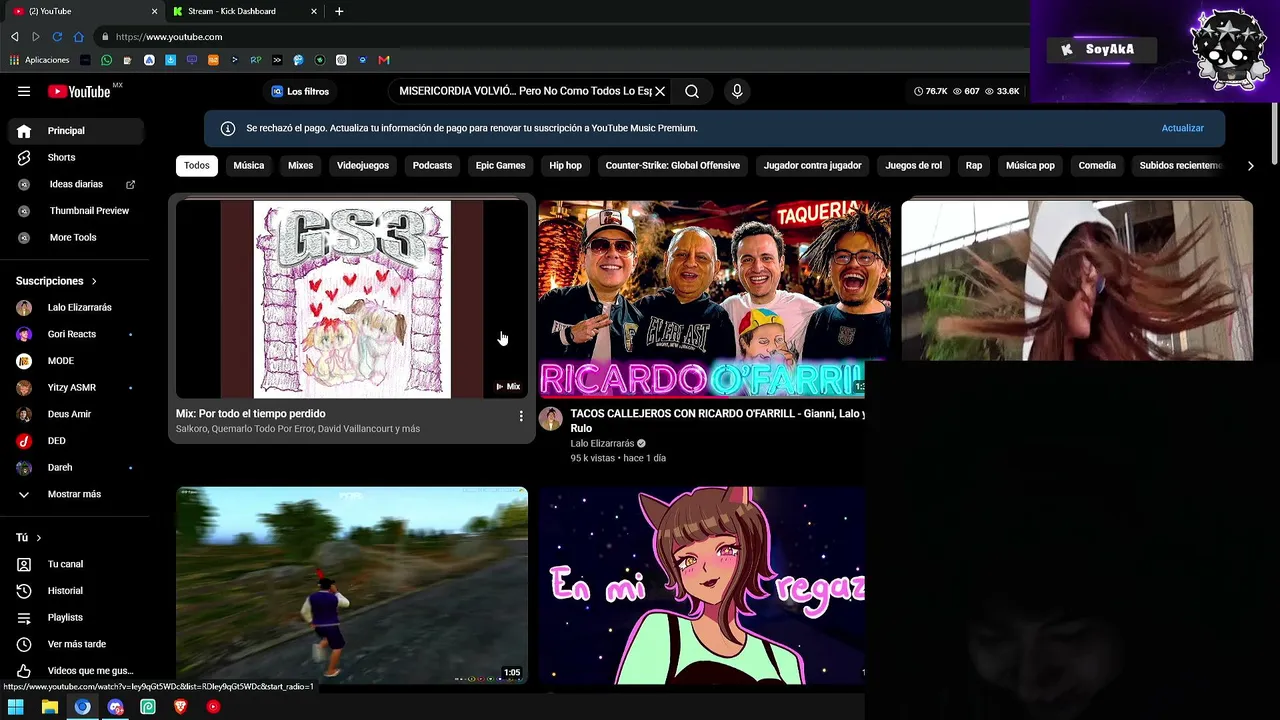Go forward in the browser

(x=36, y=37)
